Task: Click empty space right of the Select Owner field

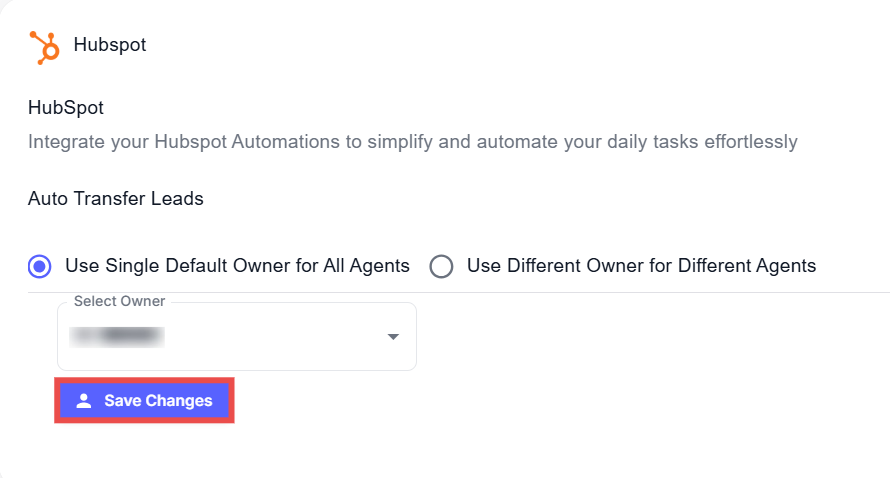Action: (x=640, y=337)
